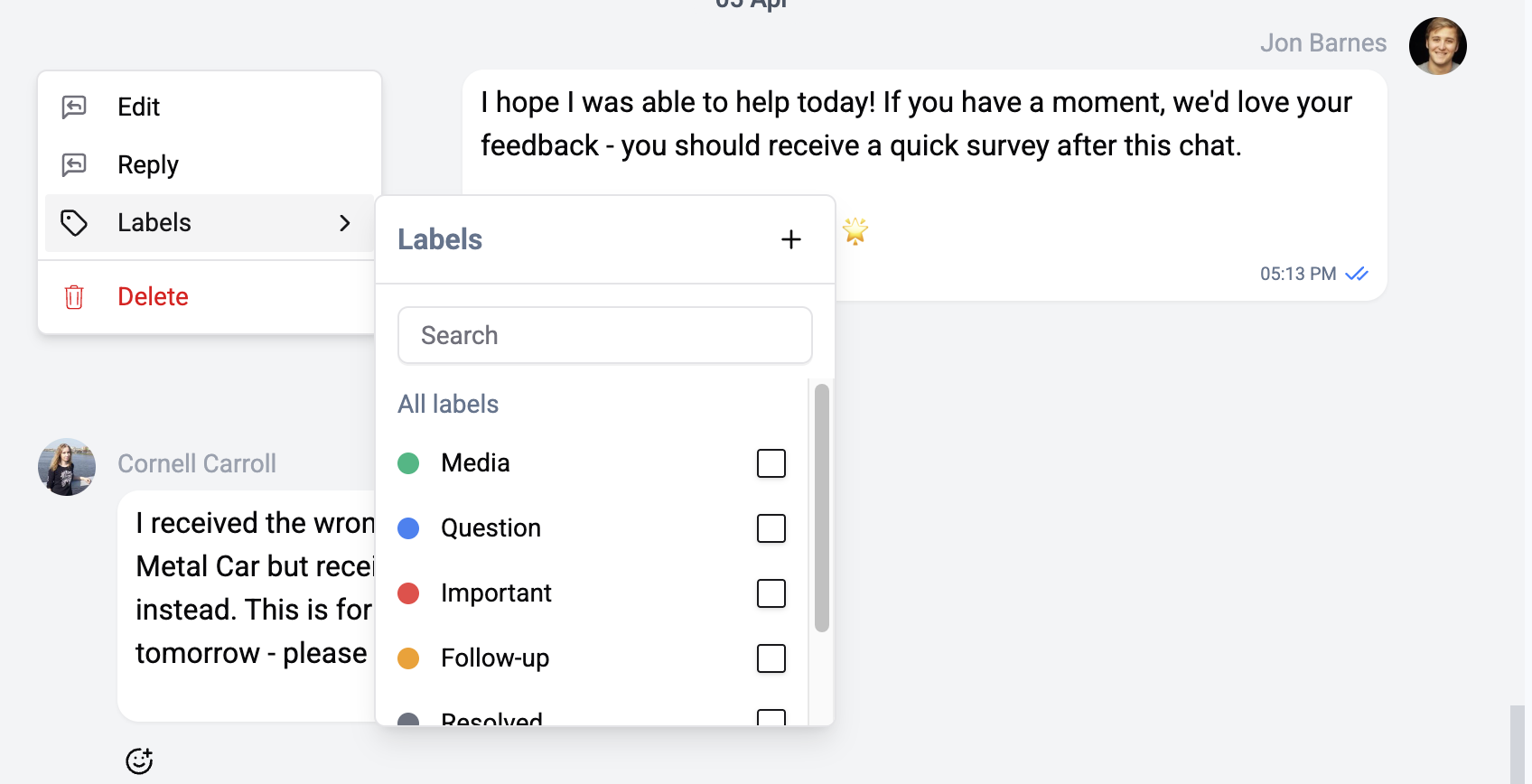Click the double checkmark read receipt icon
The height and width of the screenshot is (784, 1532).
click(1355, 273)
